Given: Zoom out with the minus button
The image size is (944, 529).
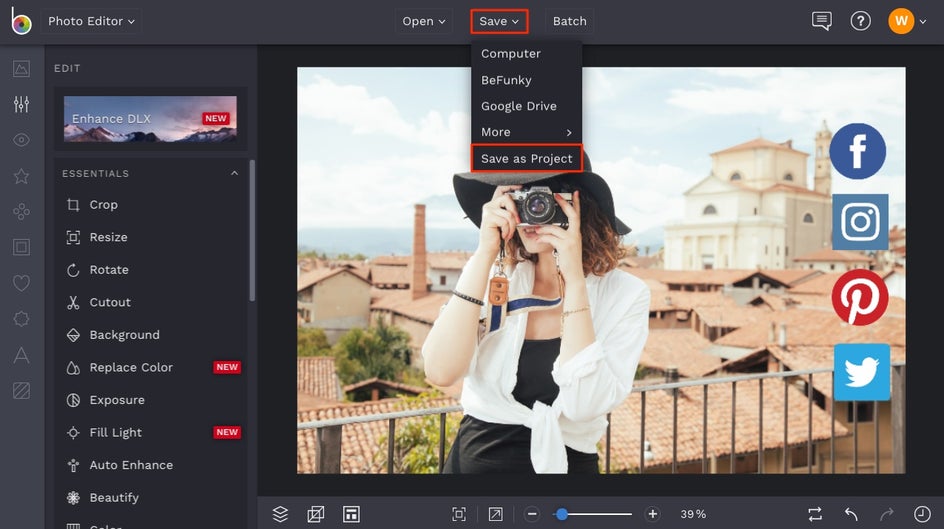Looking at the screenshot, I should (532, 514).
